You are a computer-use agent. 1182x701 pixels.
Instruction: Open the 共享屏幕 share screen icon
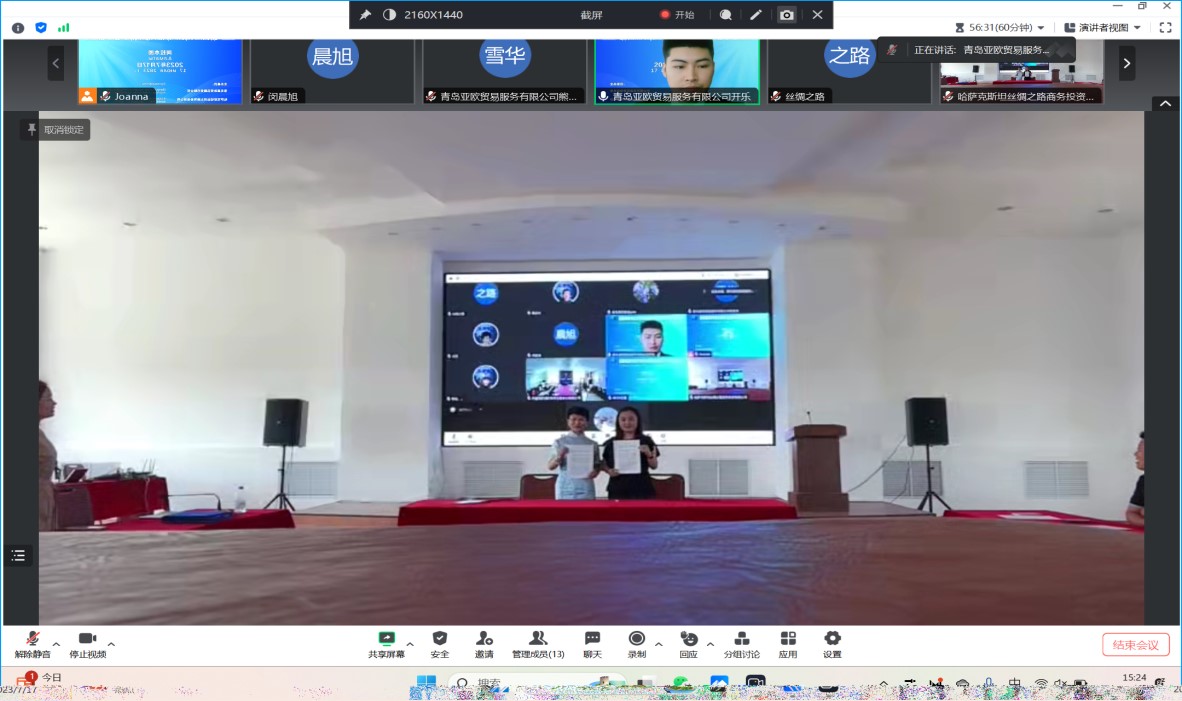click(386, 640)
